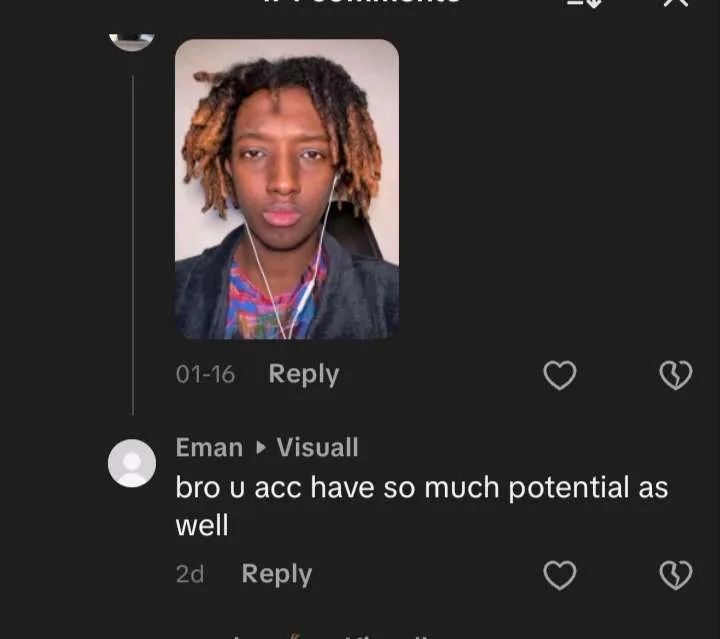The image size is (720, 639).
Task: Reply to Eman's 2d-old comment
Action: point(277,574)
